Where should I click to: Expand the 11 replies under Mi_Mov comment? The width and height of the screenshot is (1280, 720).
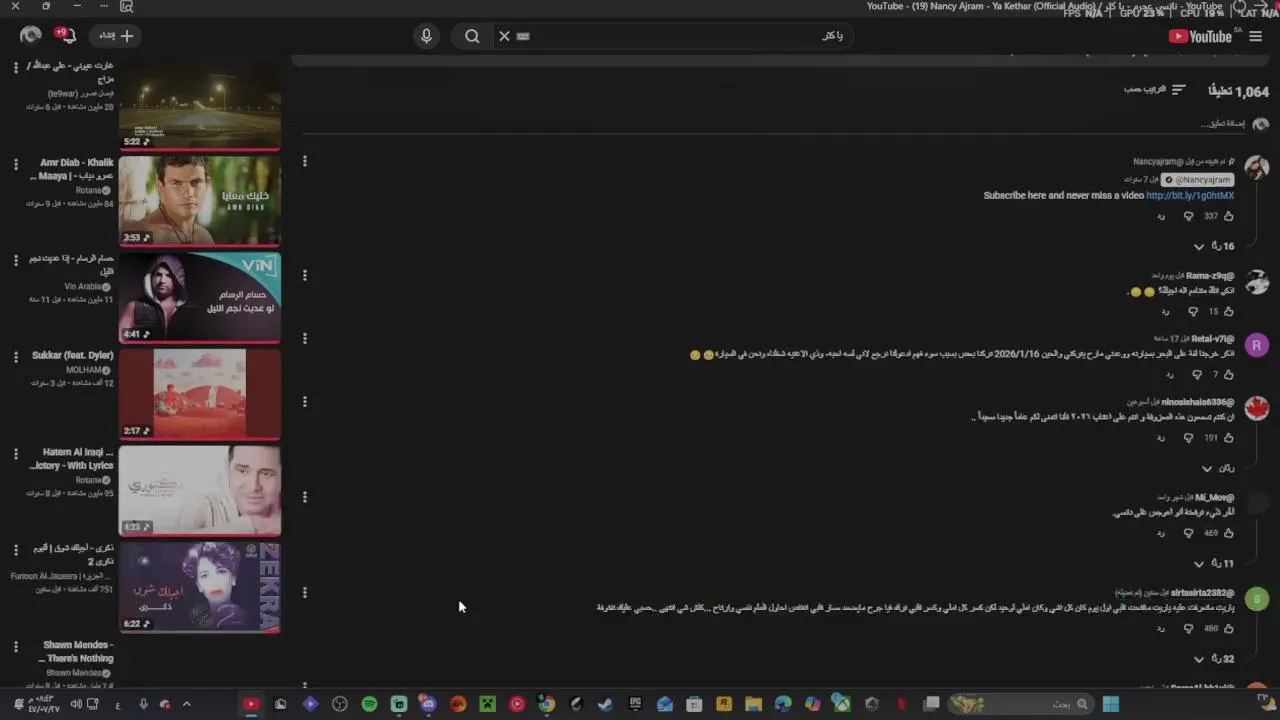pos(1214,564)
